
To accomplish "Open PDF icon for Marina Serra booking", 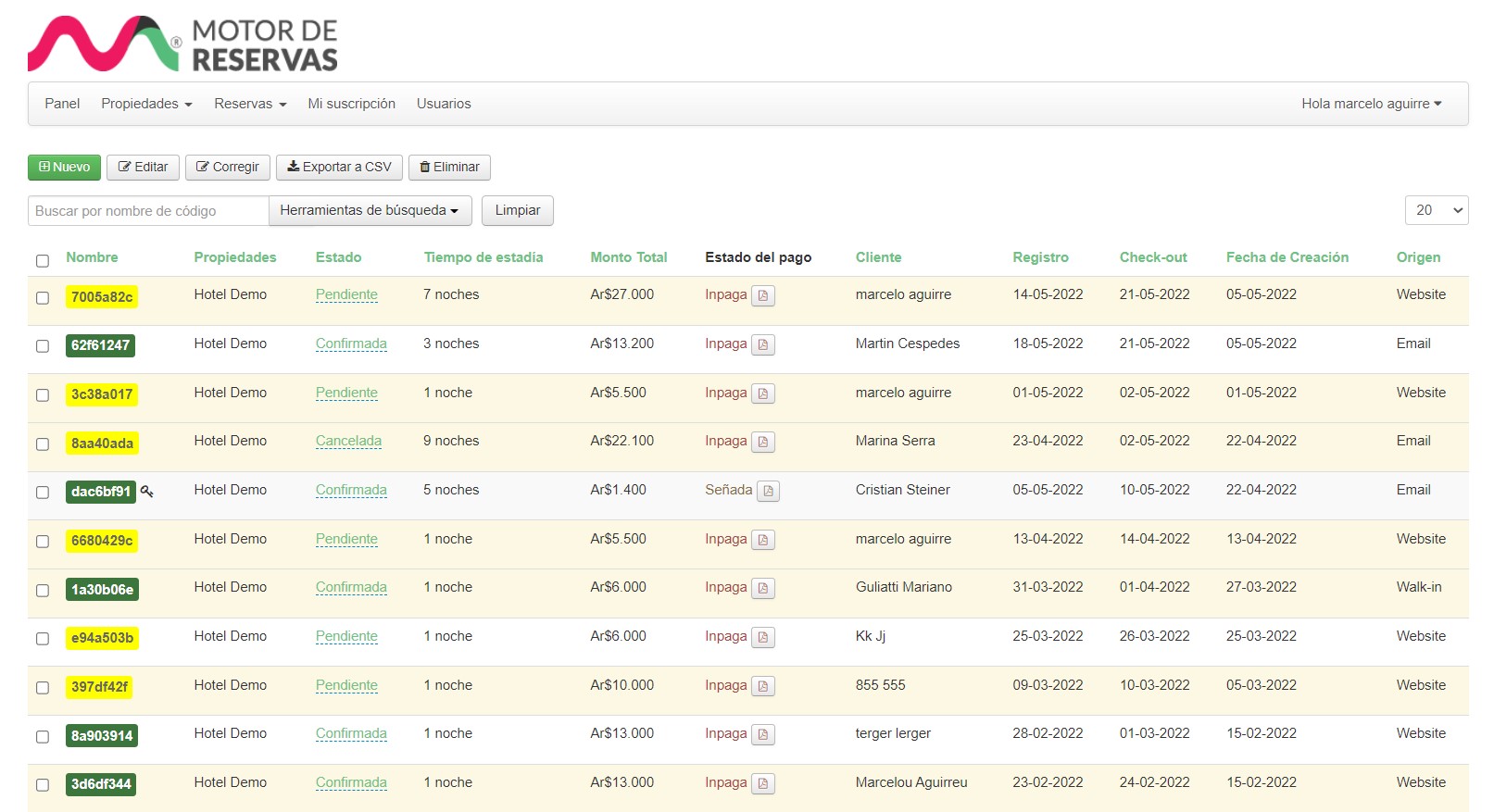I will (762, 443).
